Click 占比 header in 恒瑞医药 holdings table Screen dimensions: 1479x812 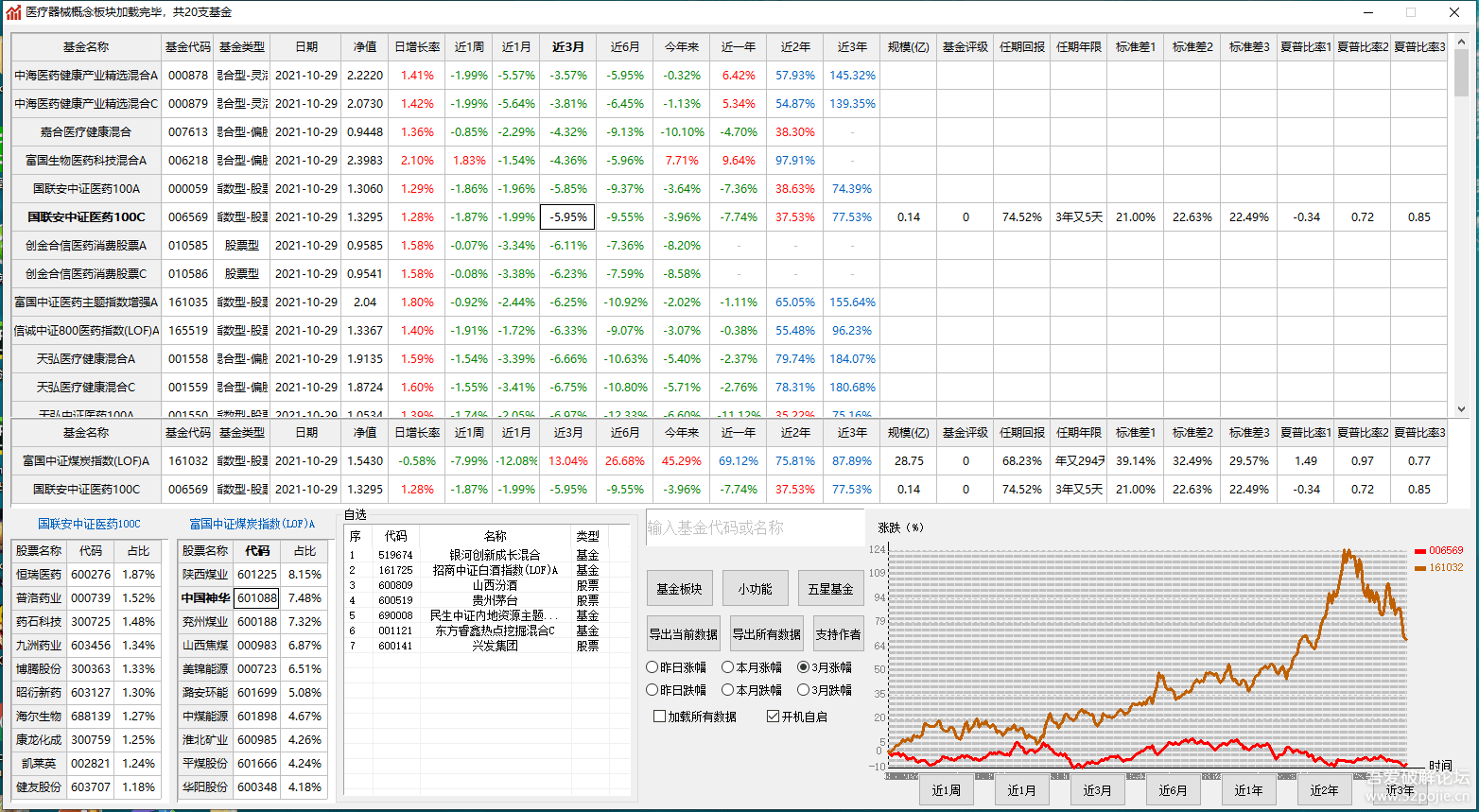point(138,550)
